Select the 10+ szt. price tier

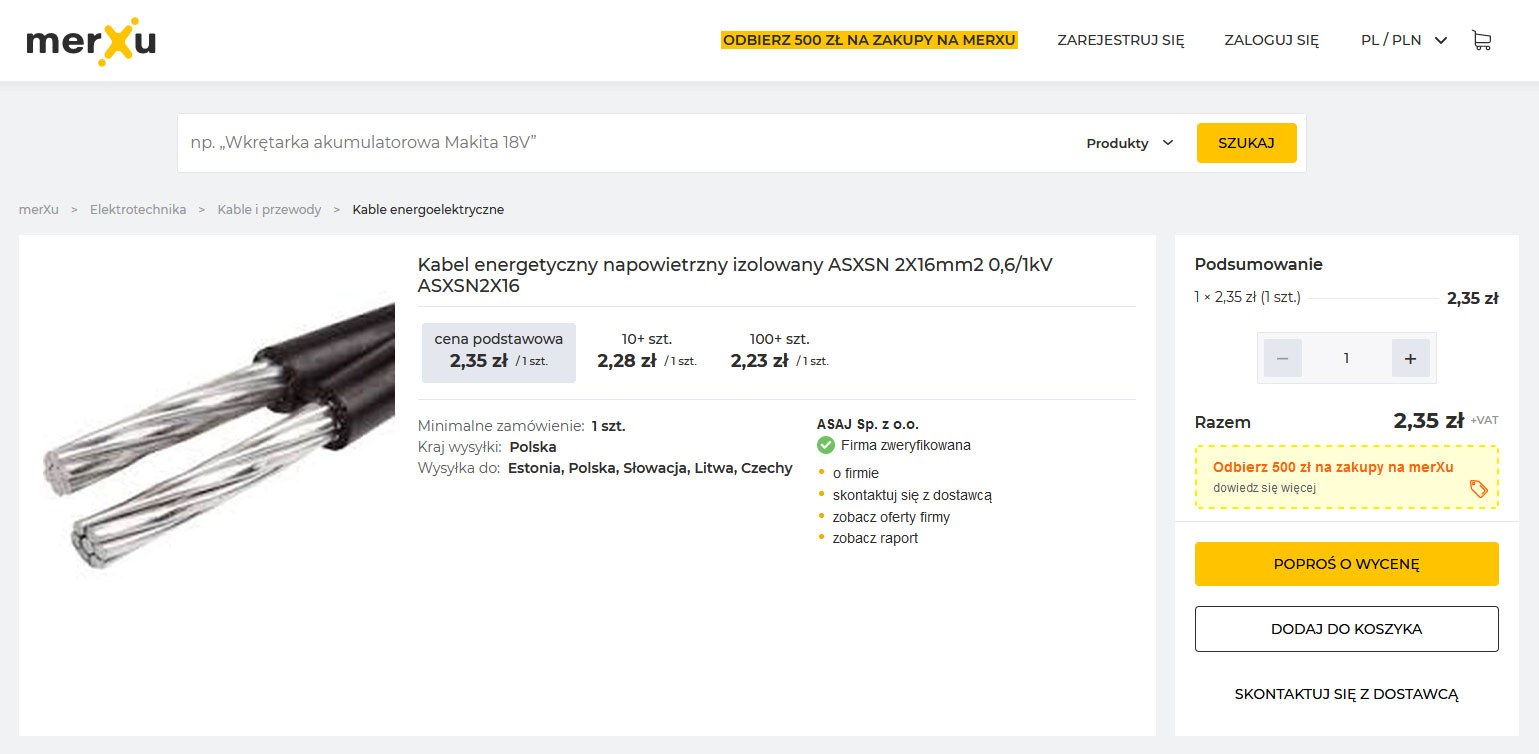(x=646, y=351)
